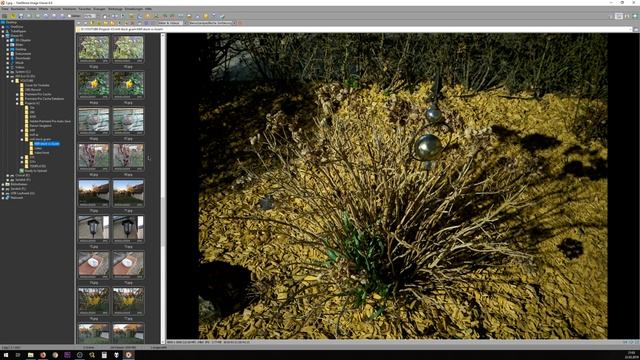Open the Bearbeiten menu
The image size is (640, 360).
pos(18,9)
